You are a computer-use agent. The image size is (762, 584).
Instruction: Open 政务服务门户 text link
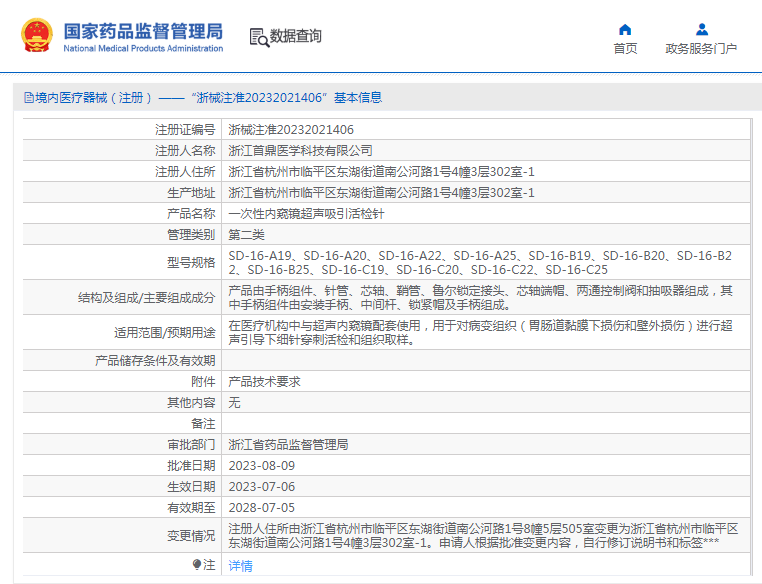pos(701,49)
